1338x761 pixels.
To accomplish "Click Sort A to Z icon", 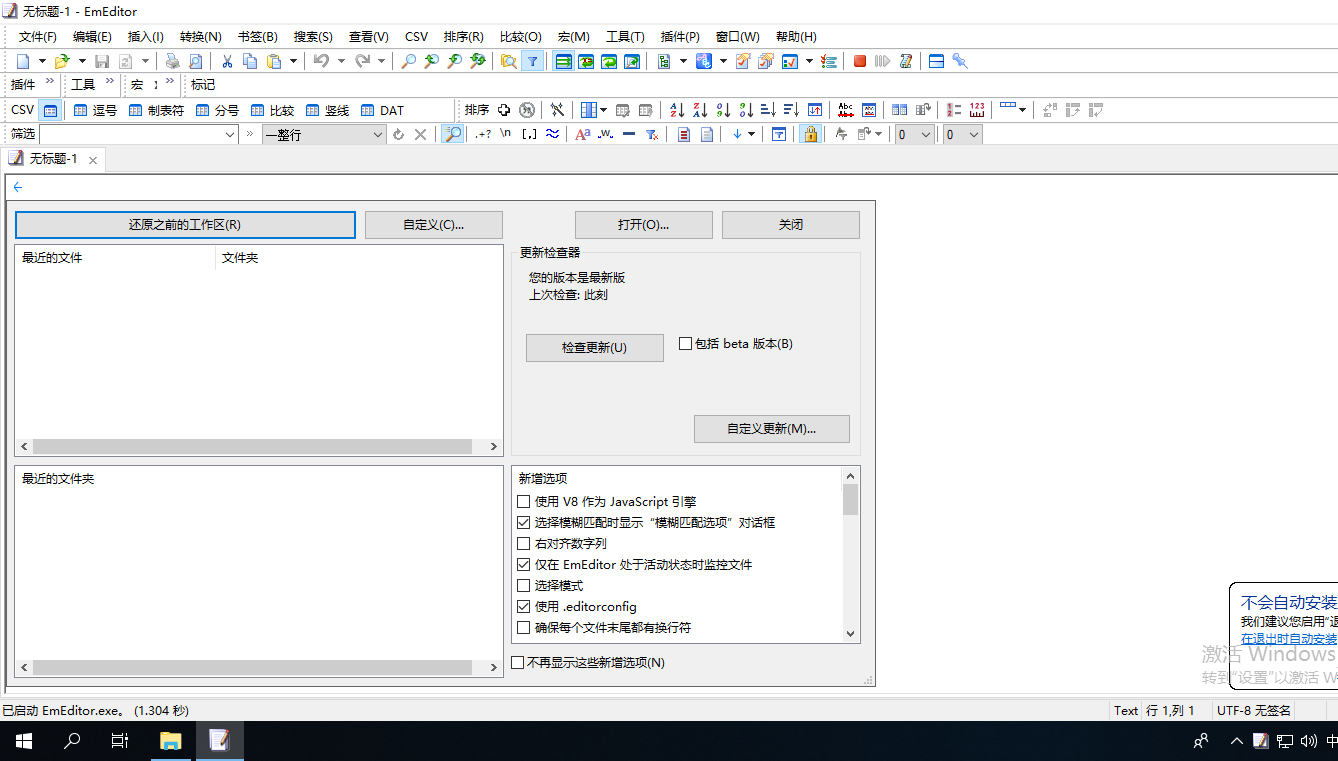I will pos(677,110).
